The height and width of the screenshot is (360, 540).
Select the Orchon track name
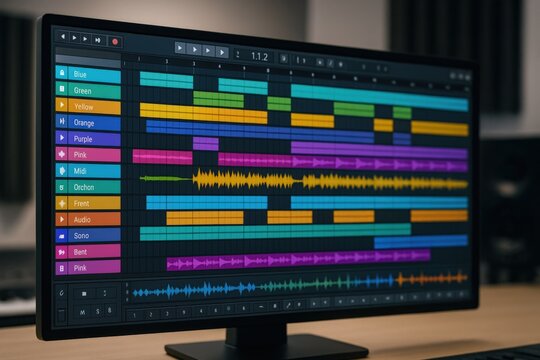tap(84, 187)
